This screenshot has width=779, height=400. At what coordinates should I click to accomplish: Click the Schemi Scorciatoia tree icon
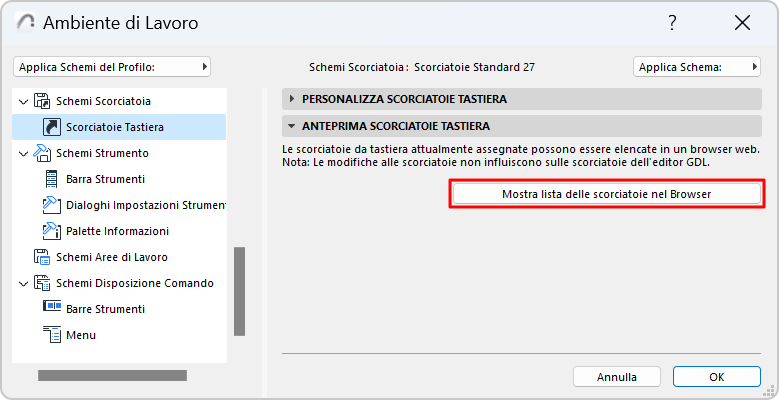(42, 101)
